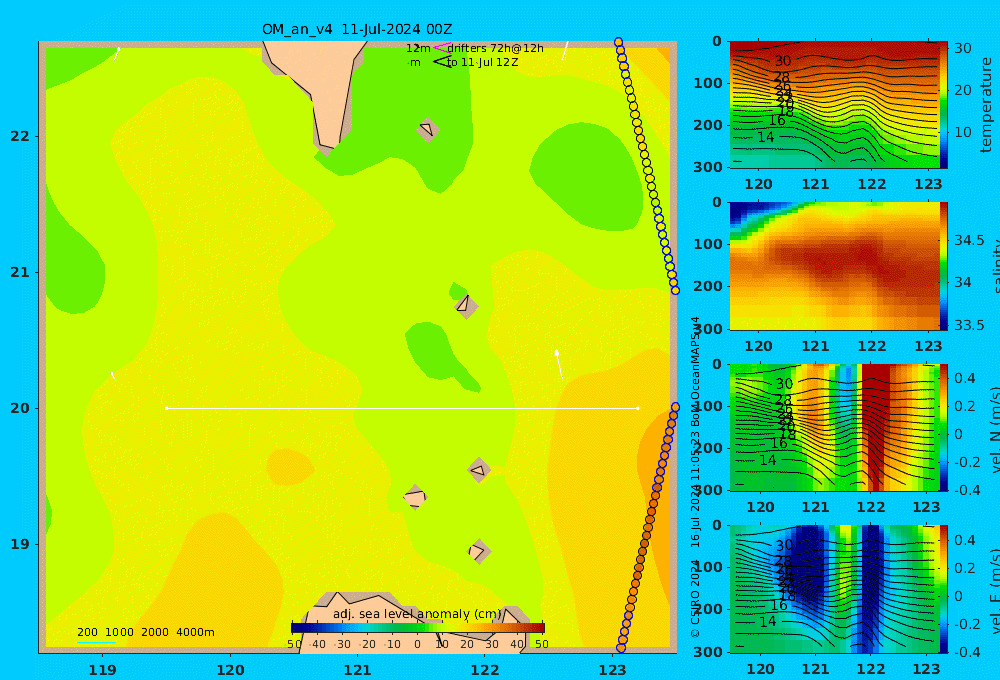Click the topmost blue drifter track circle
Image resolution: width=1000 pixels, height=680 pixels.
618,42
